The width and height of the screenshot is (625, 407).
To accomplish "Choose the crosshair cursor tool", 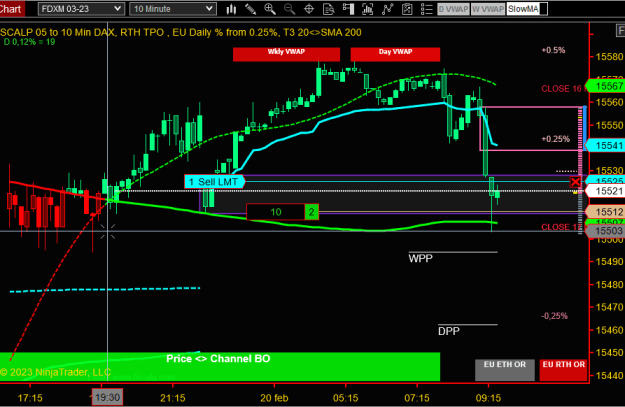I will tap(309, 9).
